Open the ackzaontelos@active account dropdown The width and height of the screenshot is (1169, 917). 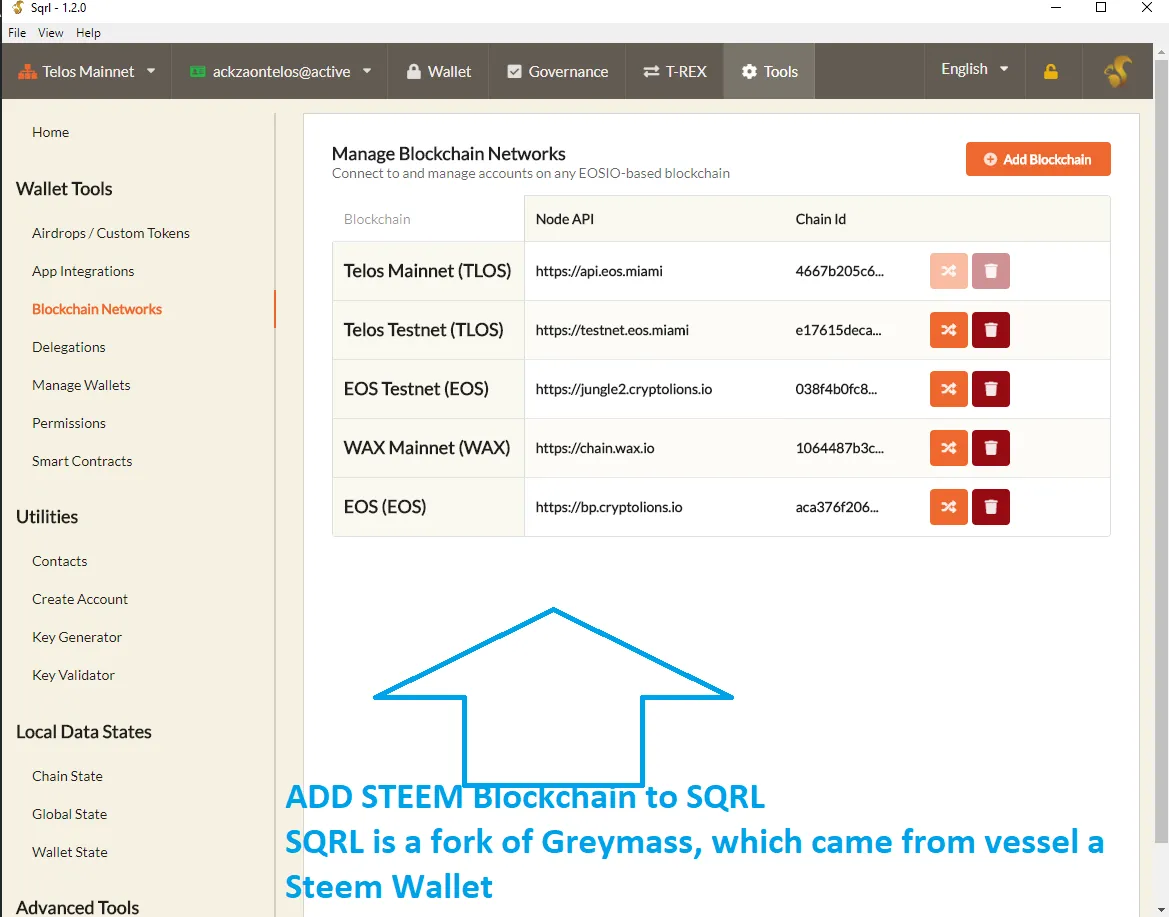coord(280,72)
